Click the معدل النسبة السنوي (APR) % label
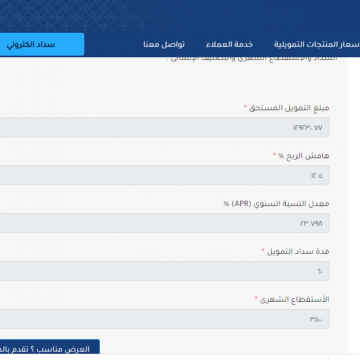Viewport: 360px width, 360px height. click(x=276, y=203)
